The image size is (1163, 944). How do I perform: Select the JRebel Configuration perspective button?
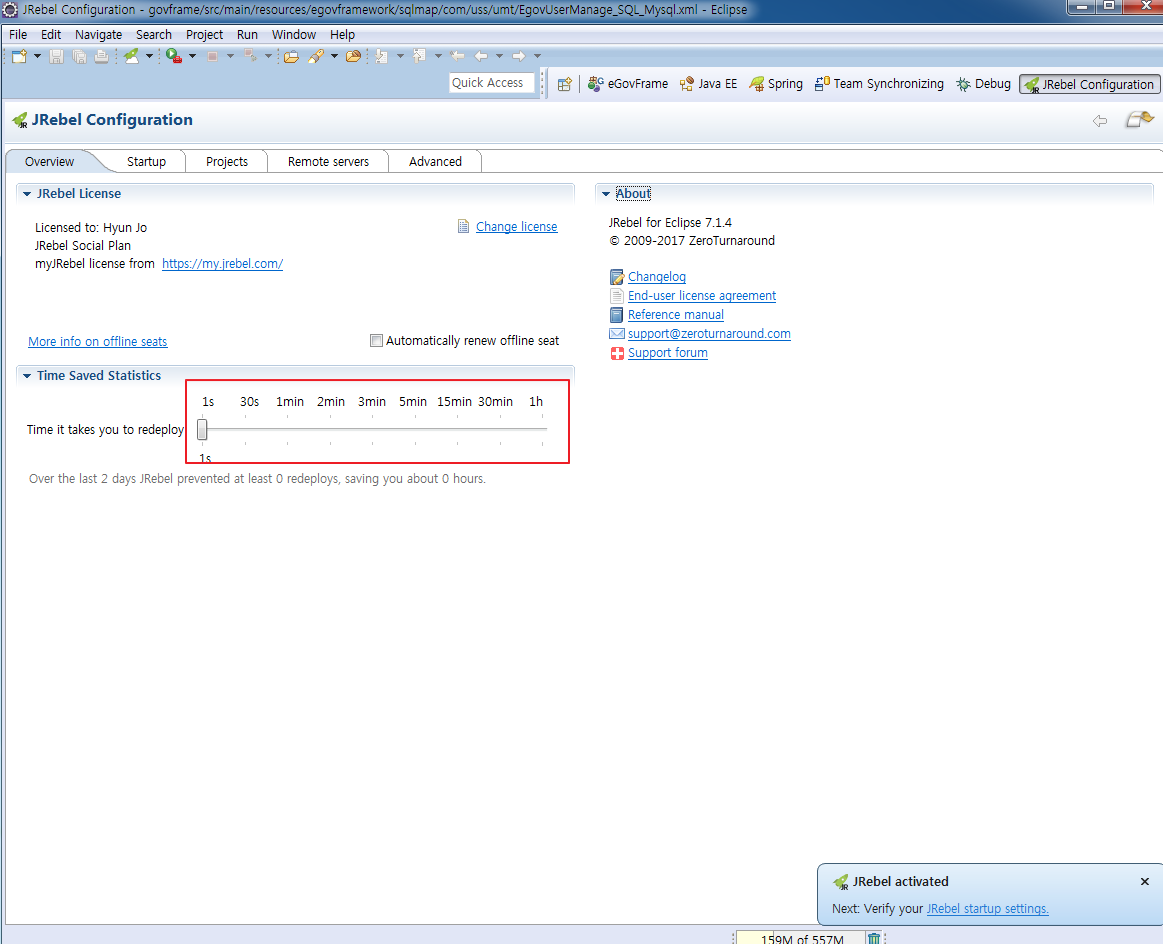(1089, 85)
